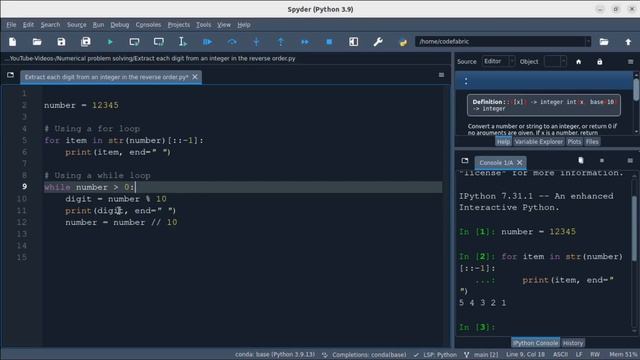Save the current file
The width and height of the screenshot is (640, 360).
point(61,42)
